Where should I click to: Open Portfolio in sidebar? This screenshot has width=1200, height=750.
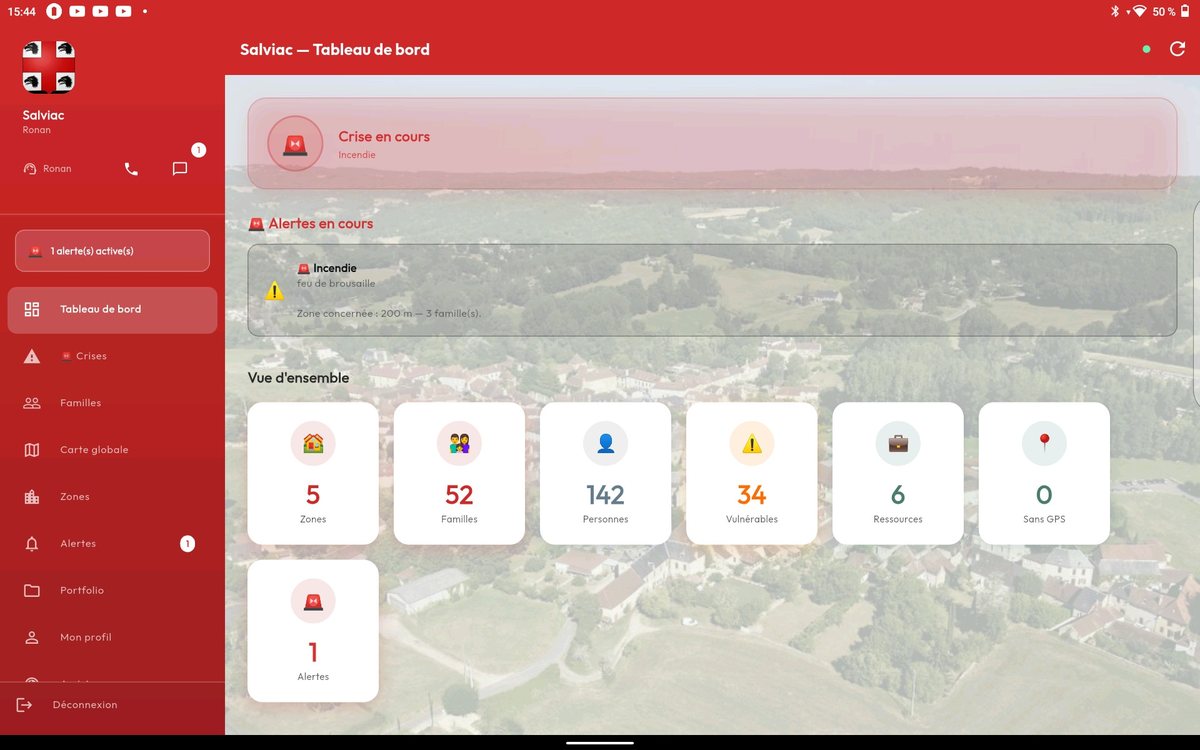click(x=112, y=591)
